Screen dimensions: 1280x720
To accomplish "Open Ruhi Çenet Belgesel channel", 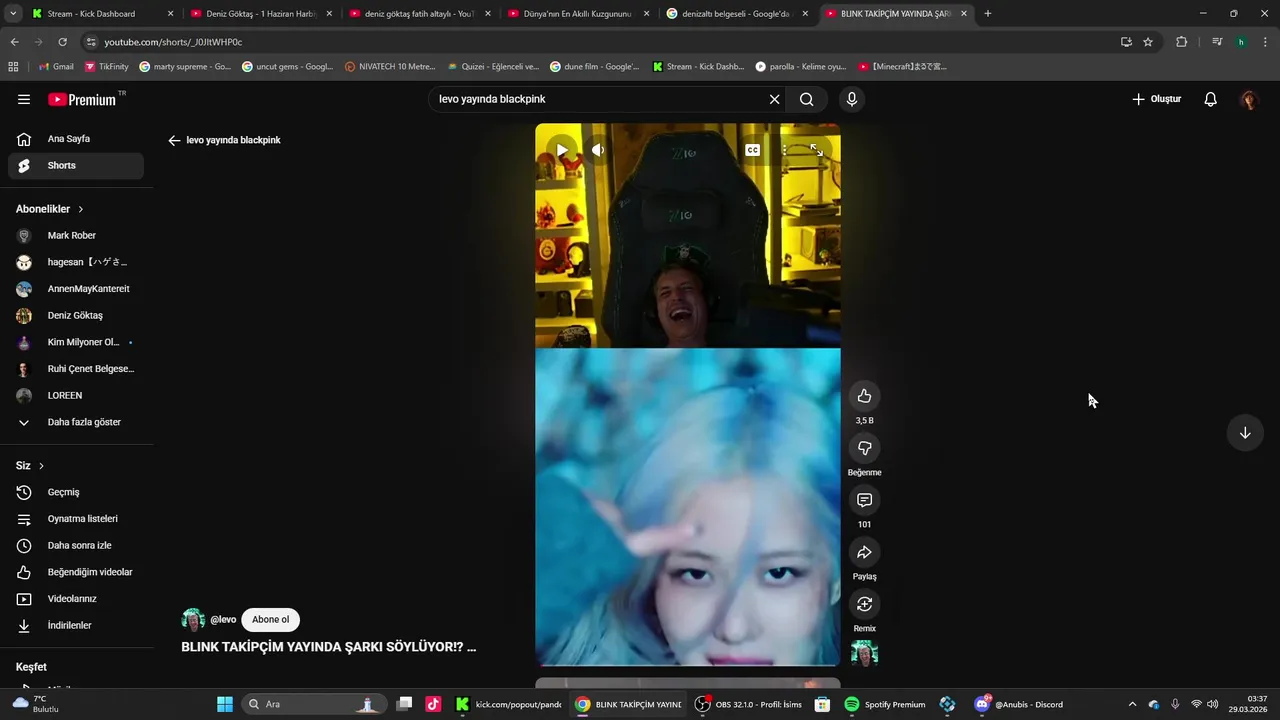I will pos(76,369).
